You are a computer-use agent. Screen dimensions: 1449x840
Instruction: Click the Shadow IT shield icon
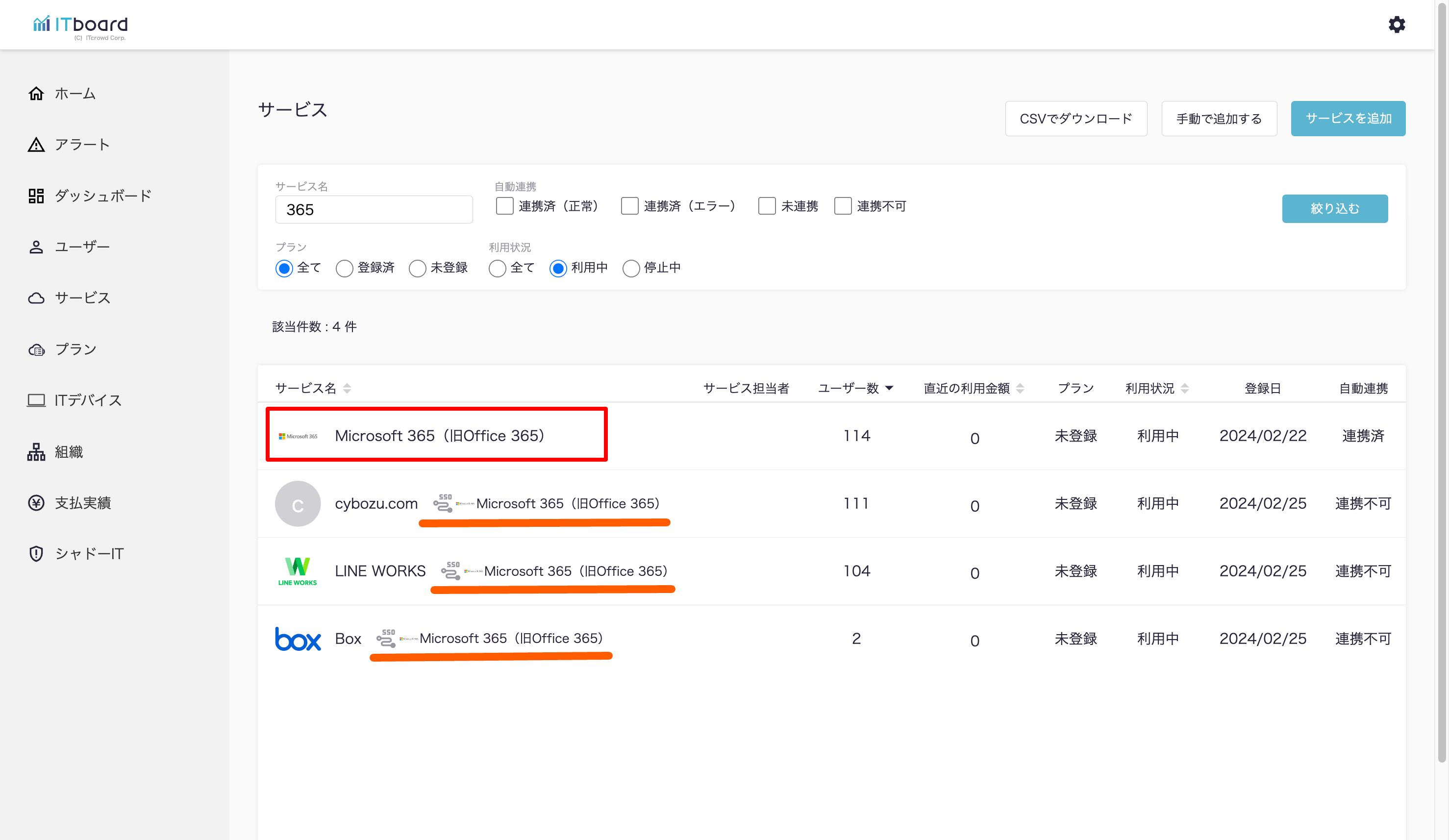click(36, 554)
